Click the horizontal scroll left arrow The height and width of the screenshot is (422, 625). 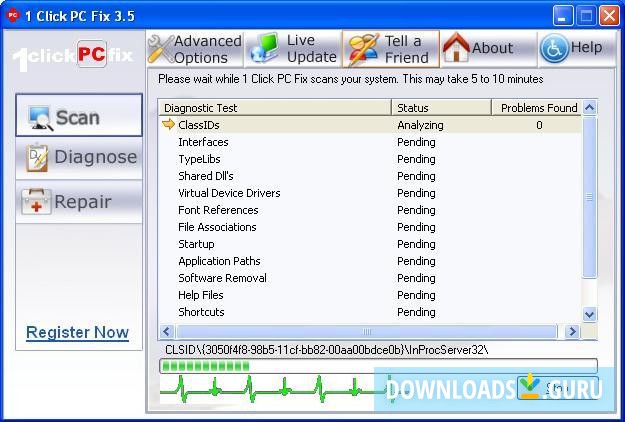point(167,331)
